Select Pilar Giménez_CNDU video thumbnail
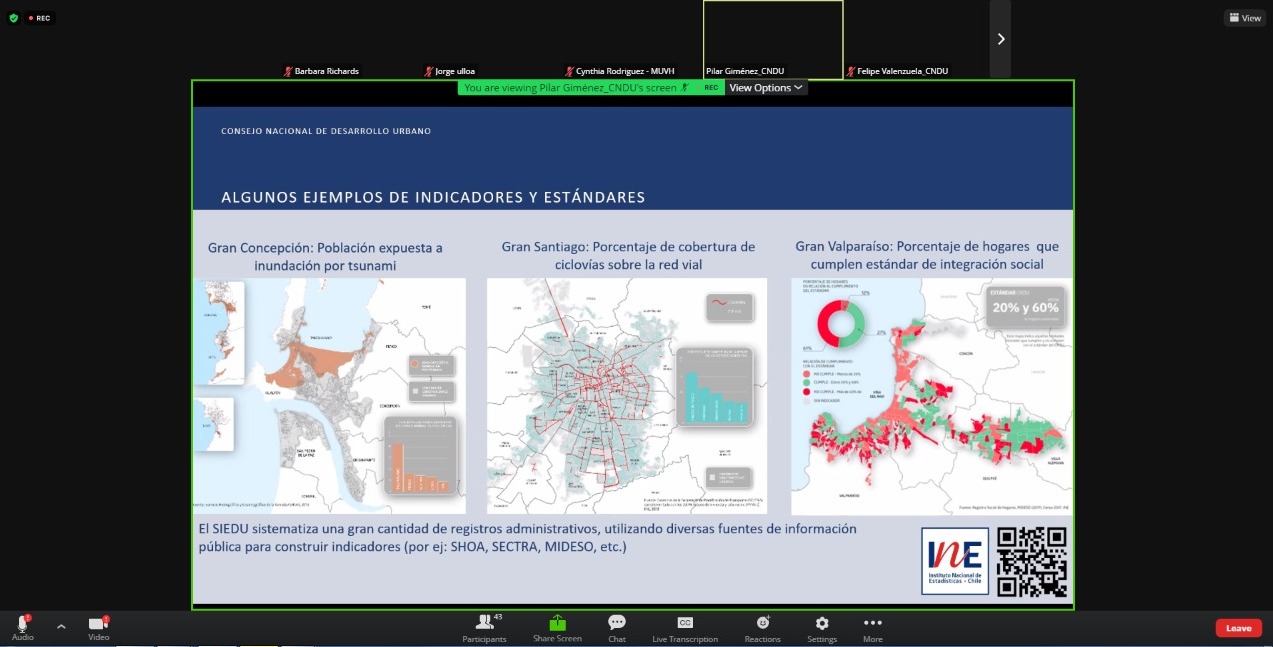The width and height of the screenshot is (1273, 647). [x=772, y=39]
